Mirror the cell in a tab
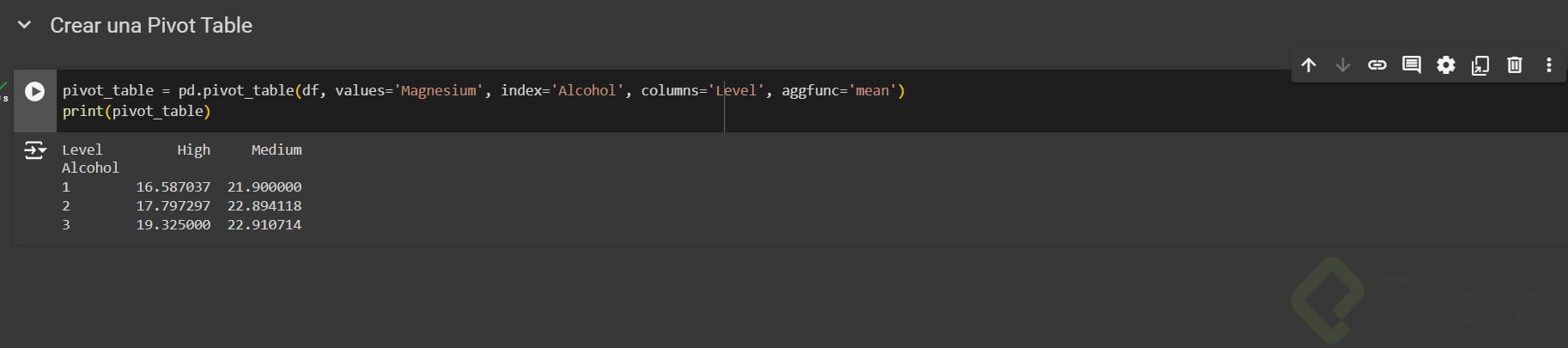 [x=1480, y=65]
